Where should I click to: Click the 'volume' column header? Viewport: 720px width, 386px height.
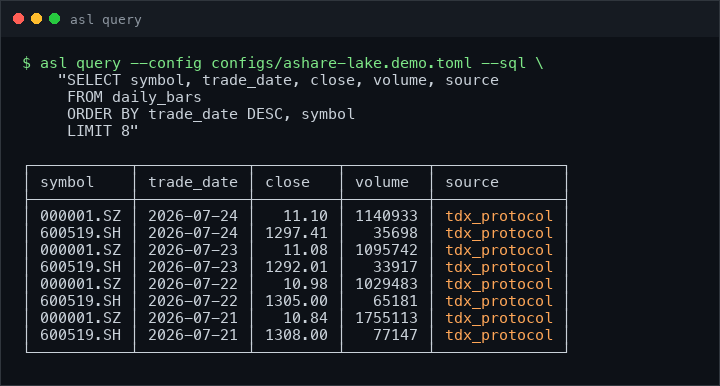(x=382, y=183)
